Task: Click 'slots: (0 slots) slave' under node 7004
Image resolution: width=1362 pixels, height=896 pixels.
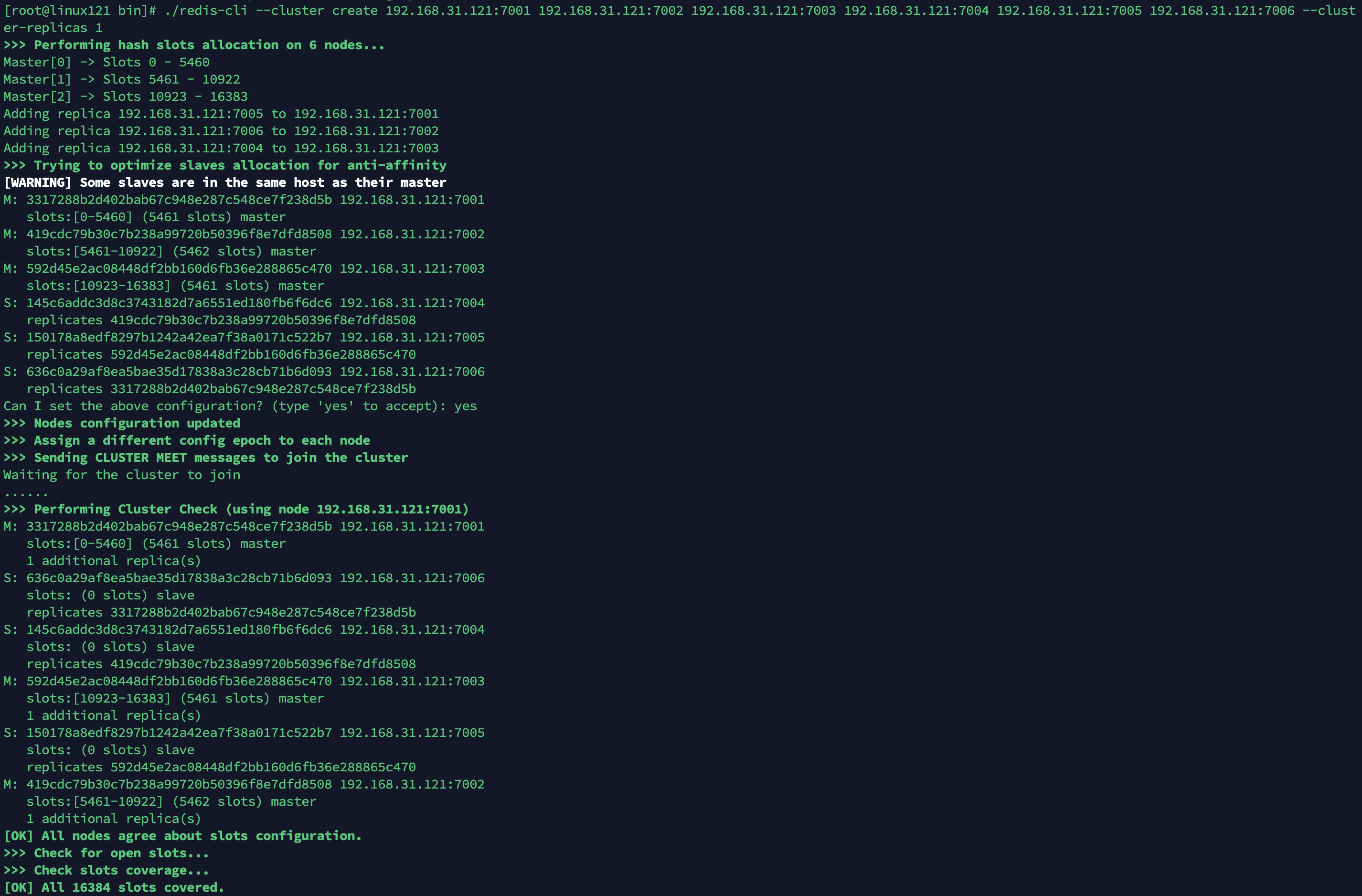Action: point(110,647)
